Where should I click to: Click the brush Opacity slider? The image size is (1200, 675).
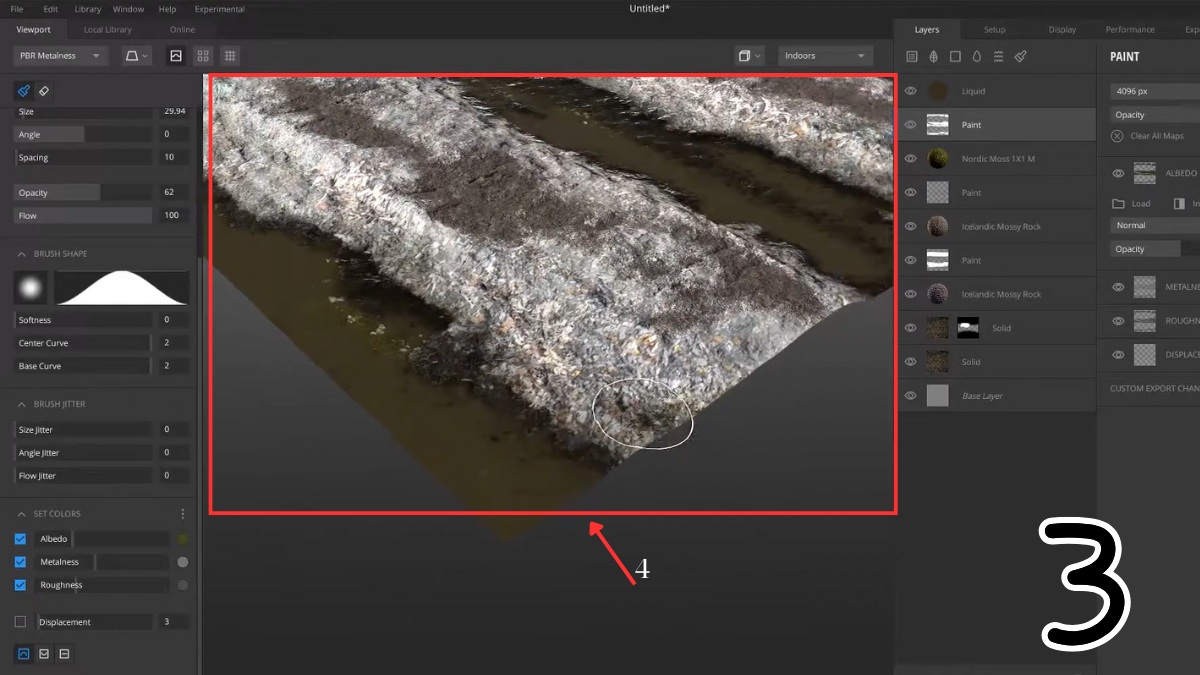[84, 192]
